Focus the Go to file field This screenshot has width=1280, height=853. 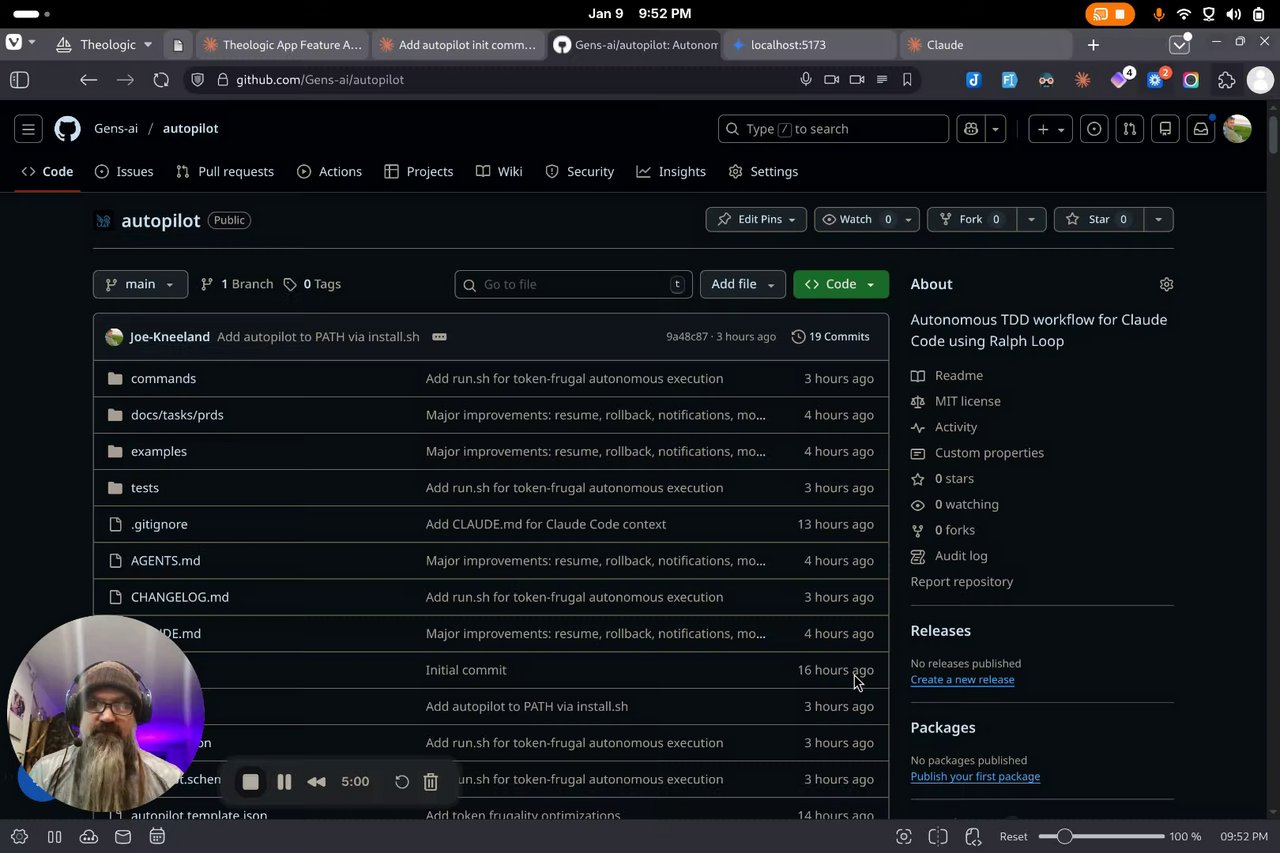pyautogui.click(x=574, y=284)
